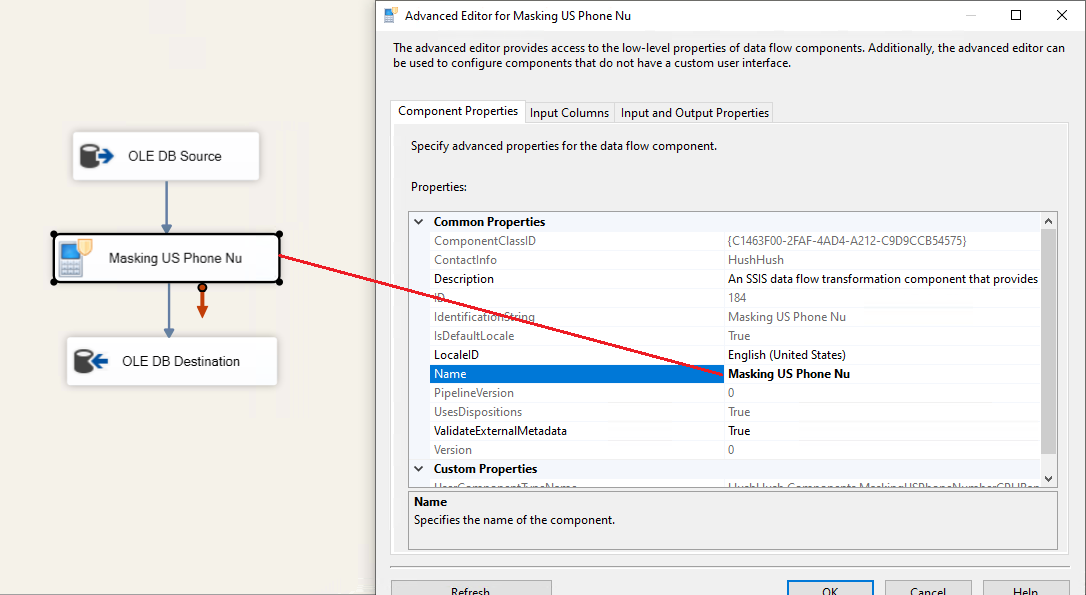Click the Cancel button
The image size is (1086, 595).
pos(927,590)
